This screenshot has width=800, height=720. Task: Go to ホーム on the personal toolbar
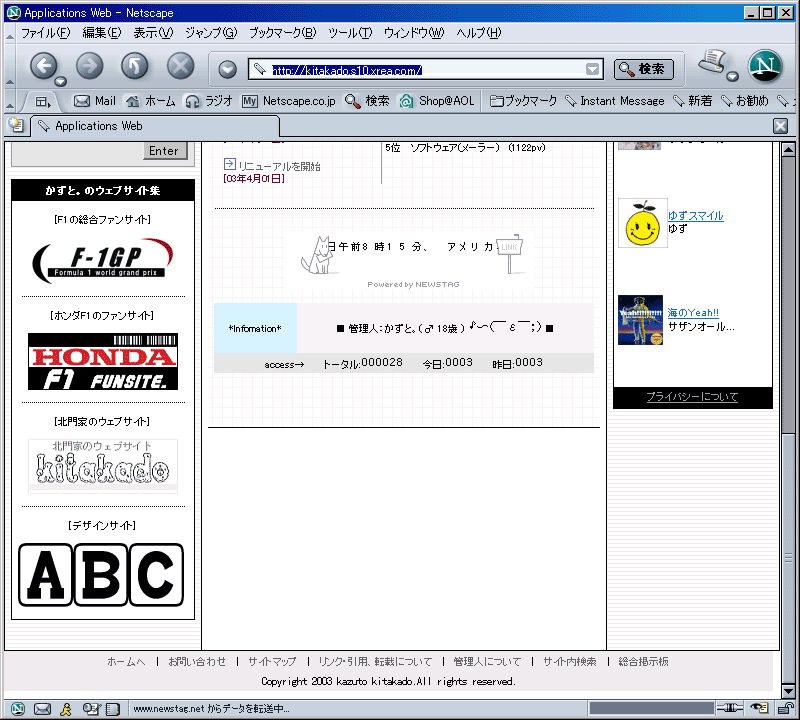click(x=151, y=101)
